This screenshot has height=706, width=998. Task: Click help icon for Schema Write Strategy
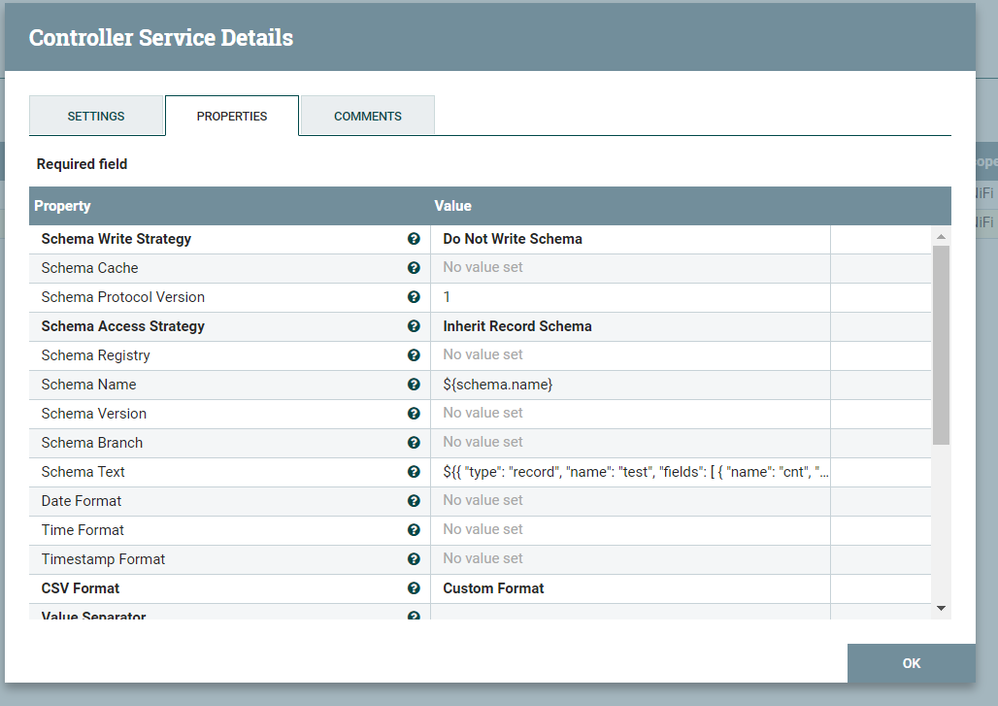pos(414,239)
